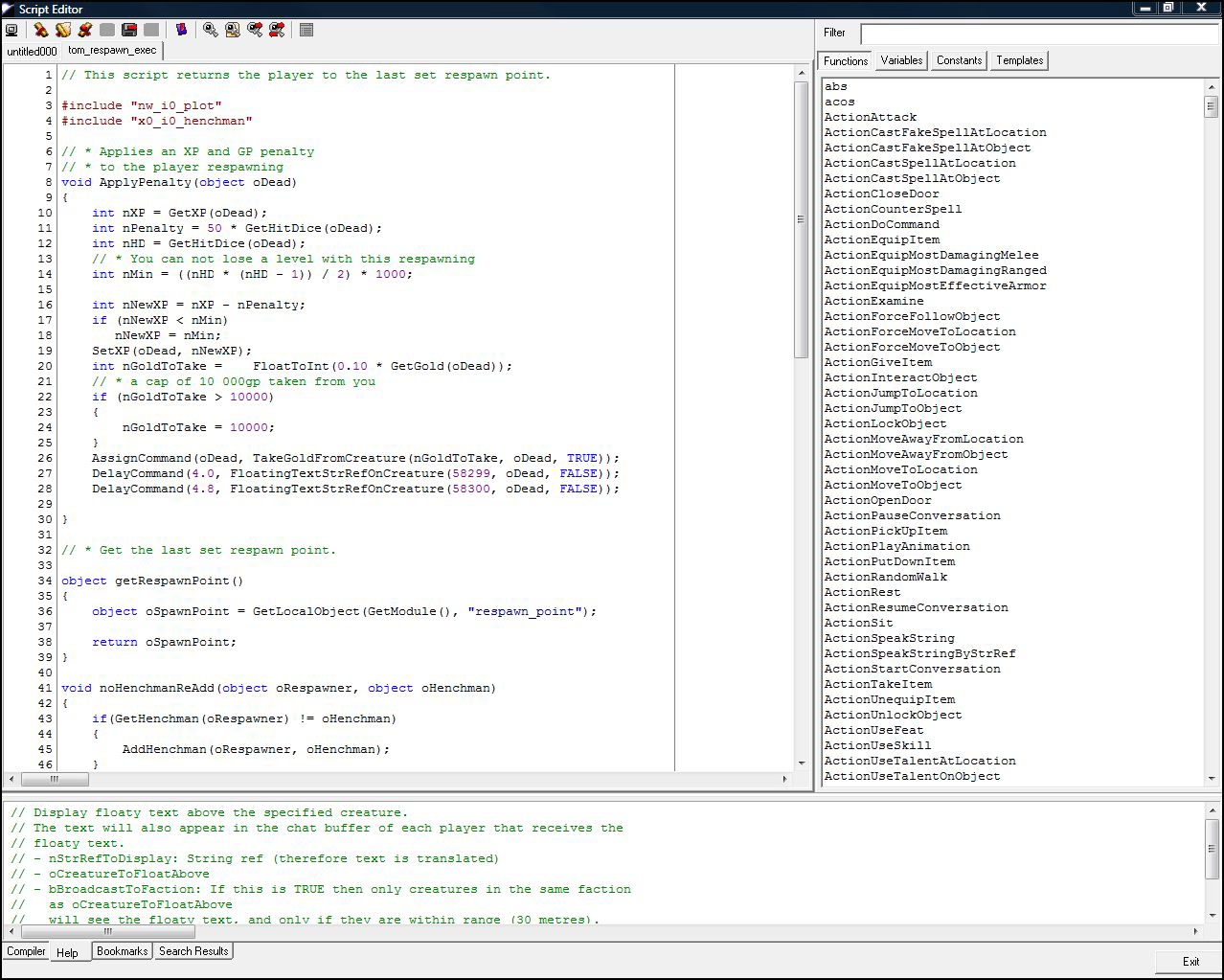
Task: Open the Functions tab
Action: pos(846,60)
